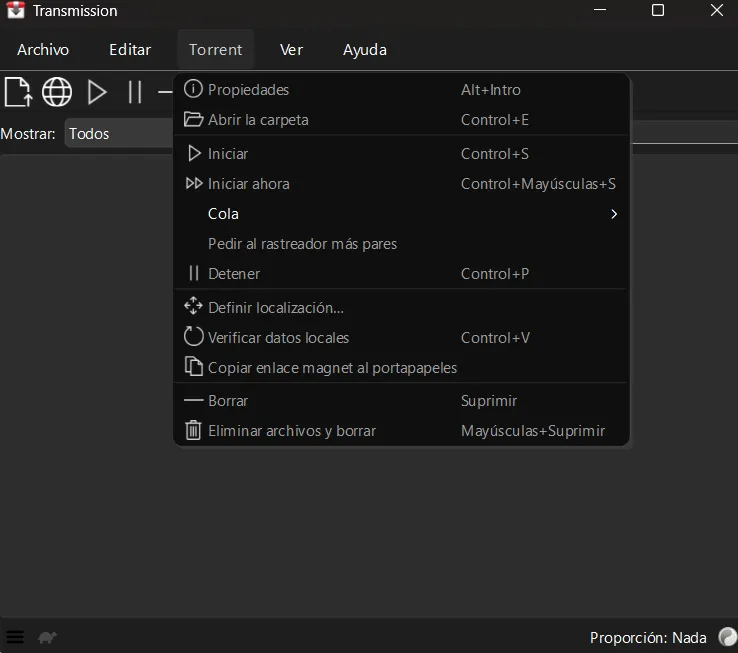Click the trash icon beside Eliminar archivos
Viewport: 738px width, 653px height.
coord(193,430)
